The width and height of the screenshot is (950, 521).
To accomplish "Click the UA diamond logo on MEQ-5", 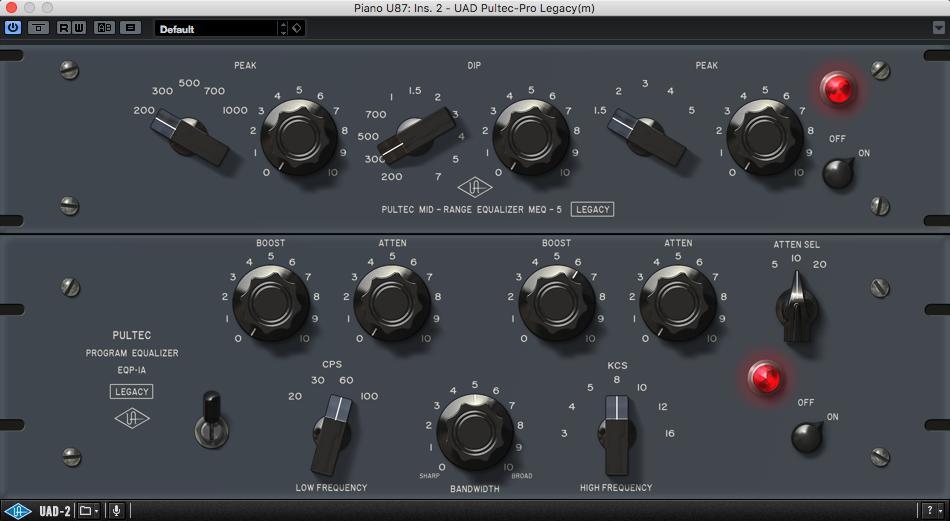I will [x=475, y=188].
